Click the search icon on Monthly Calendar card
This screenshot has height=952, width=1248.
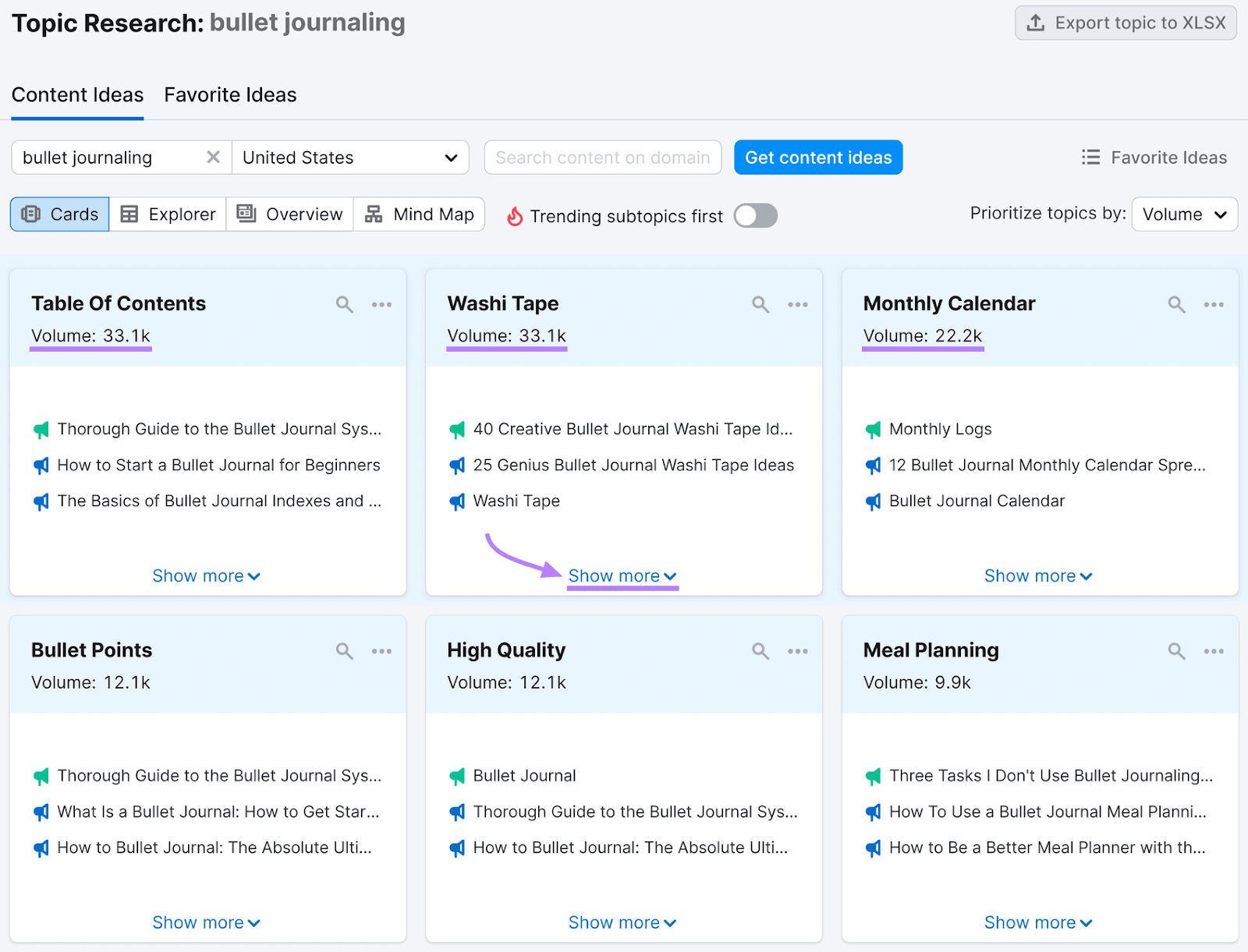1176,305
